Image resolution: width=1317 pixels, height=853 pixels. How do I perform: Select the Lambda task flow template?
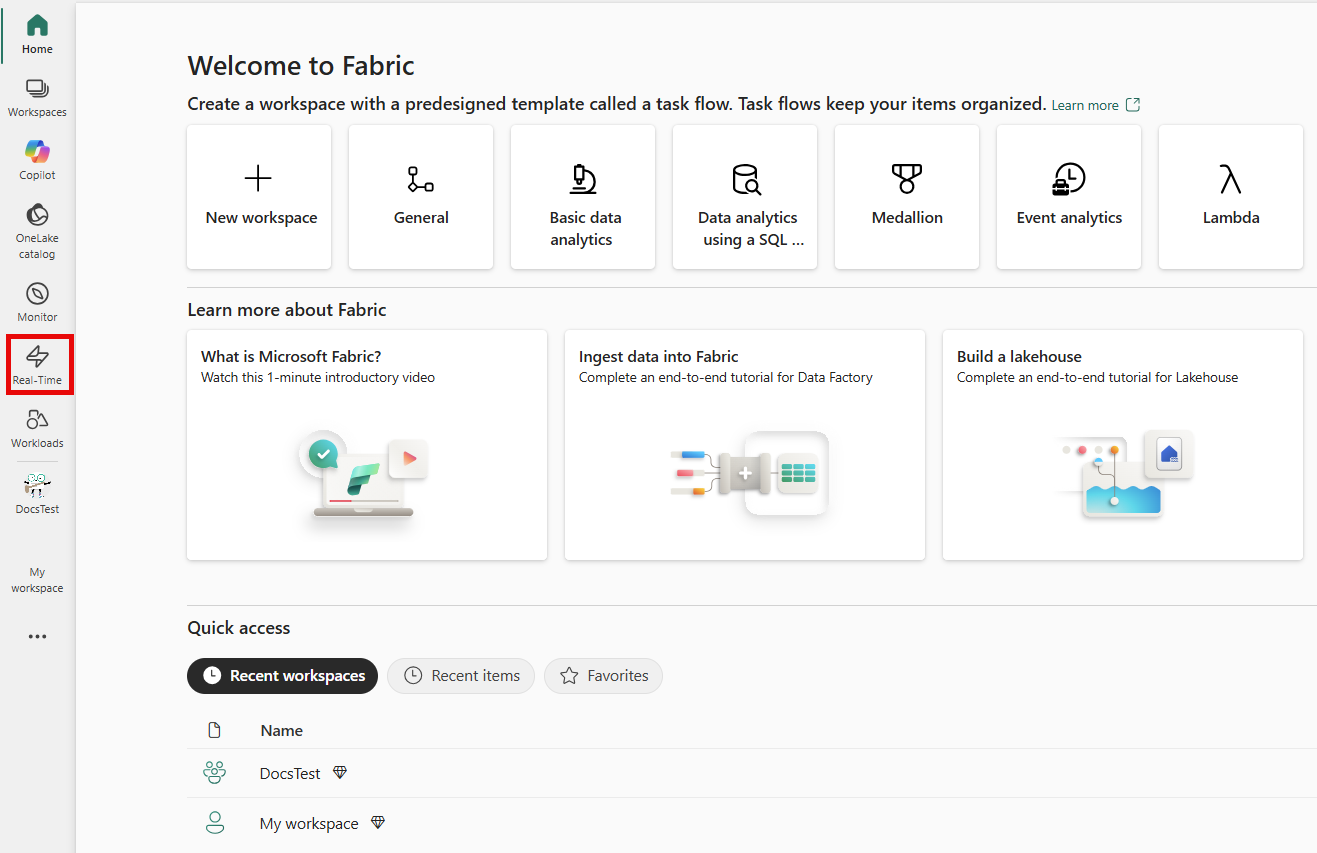point(1230,197)
